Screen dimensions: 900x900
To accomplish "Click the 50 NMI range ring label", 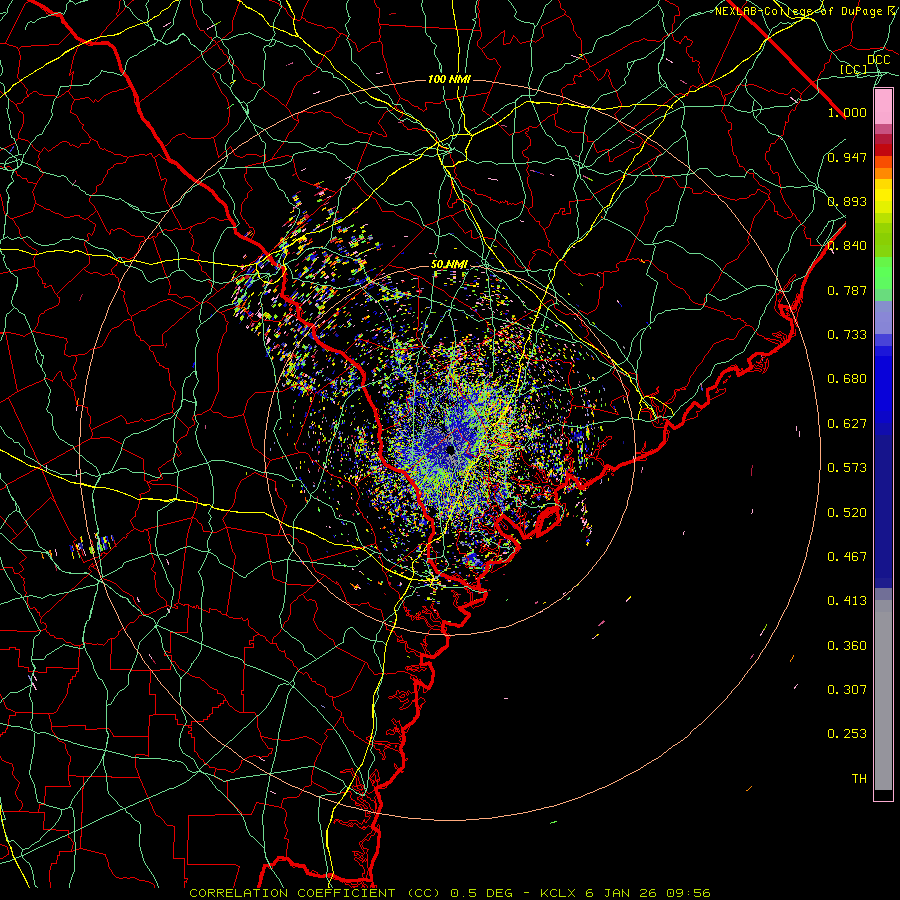I will 449,265.
